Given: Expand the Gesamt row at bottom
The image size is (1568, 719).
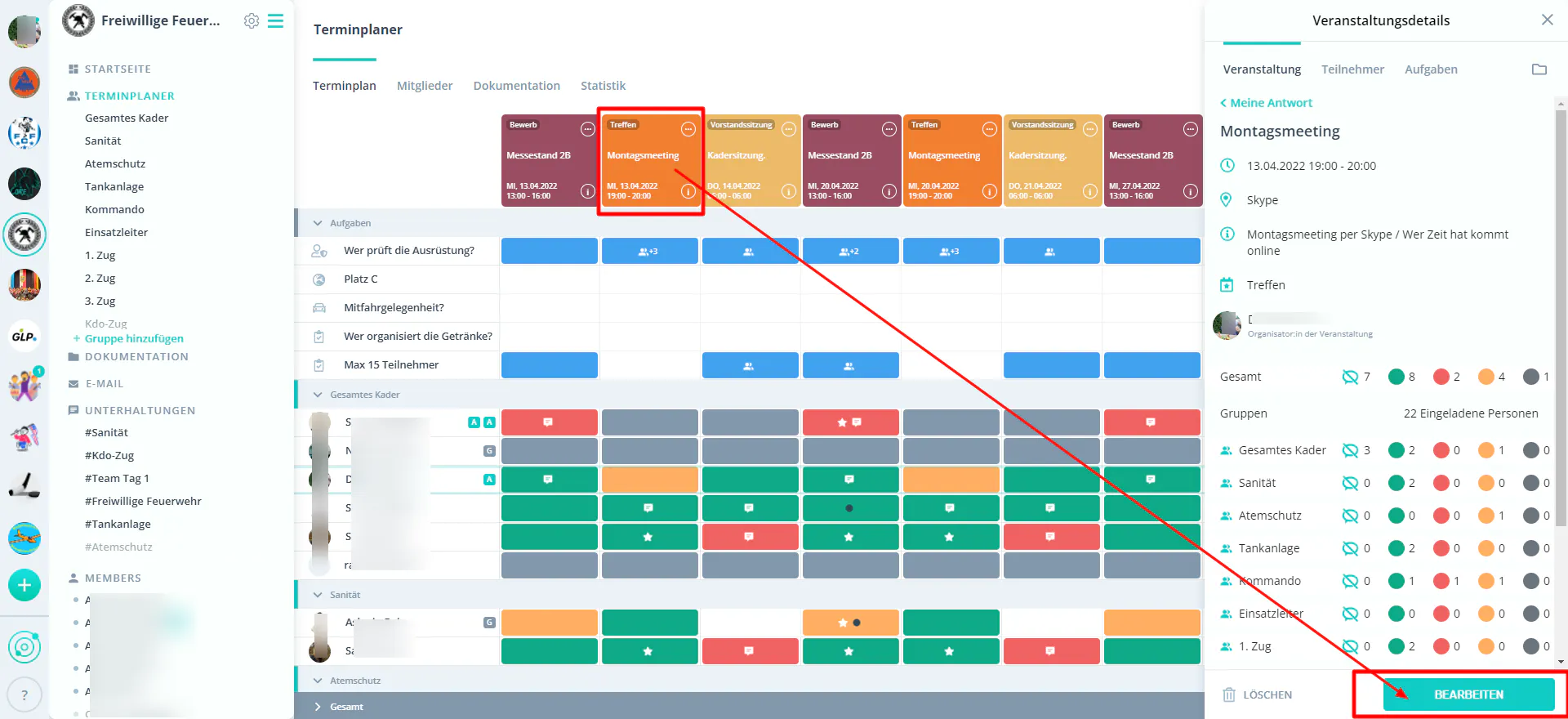Looking at the screenshot, I should [318, 707].
